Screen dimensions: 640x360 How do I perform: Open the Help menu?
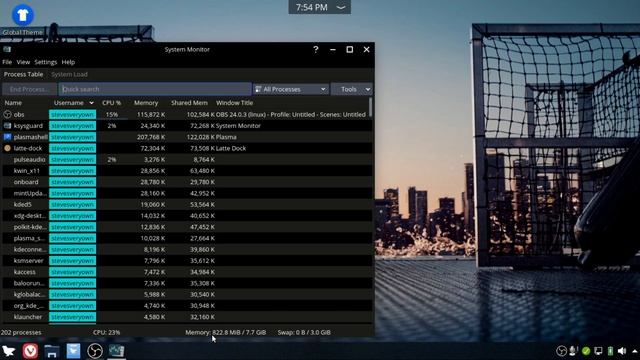68,62
